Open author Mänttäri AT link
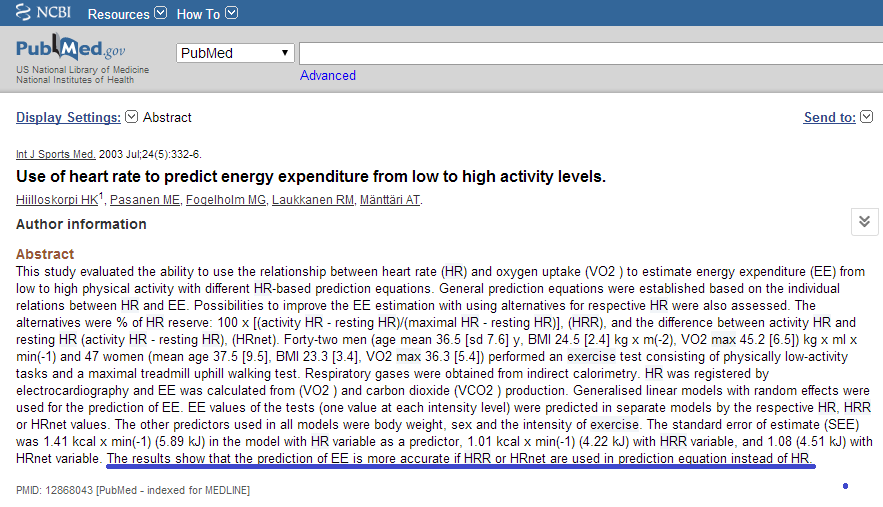 [x=390, y=199]
